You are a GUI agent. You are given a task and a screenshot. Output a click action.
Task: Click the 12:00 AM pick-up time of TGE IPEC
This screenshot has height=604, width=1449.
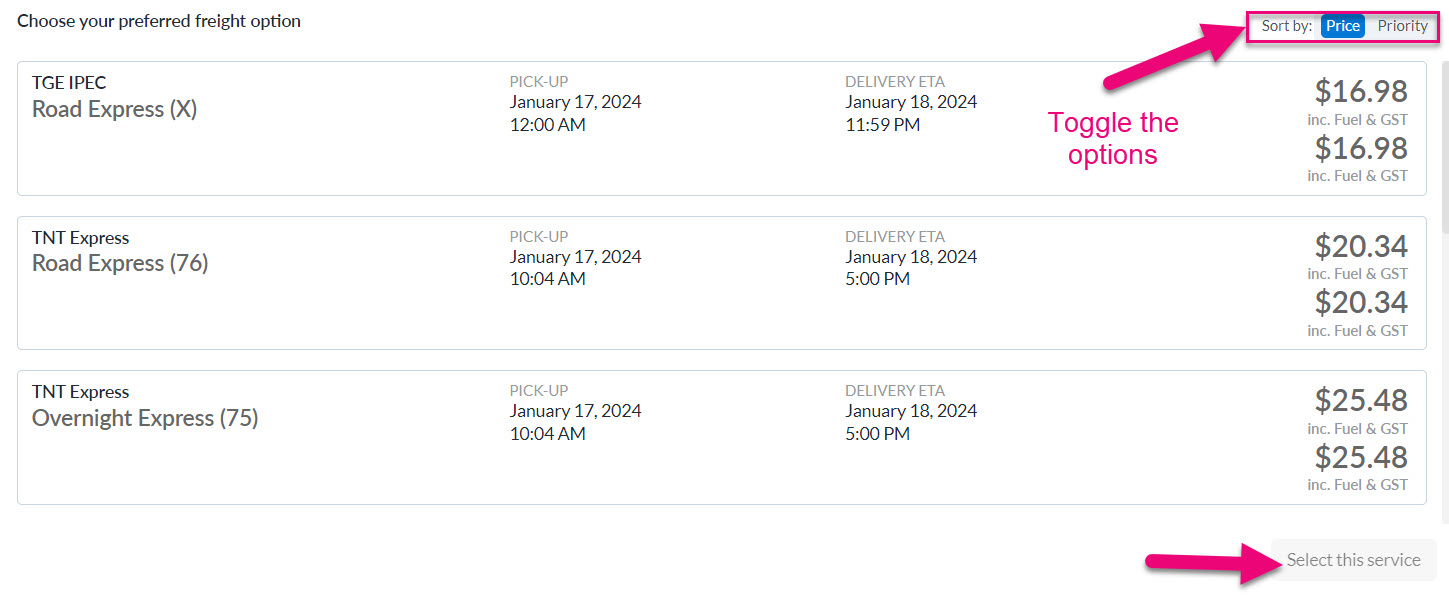pyautogui.click(x=547, y=125)
